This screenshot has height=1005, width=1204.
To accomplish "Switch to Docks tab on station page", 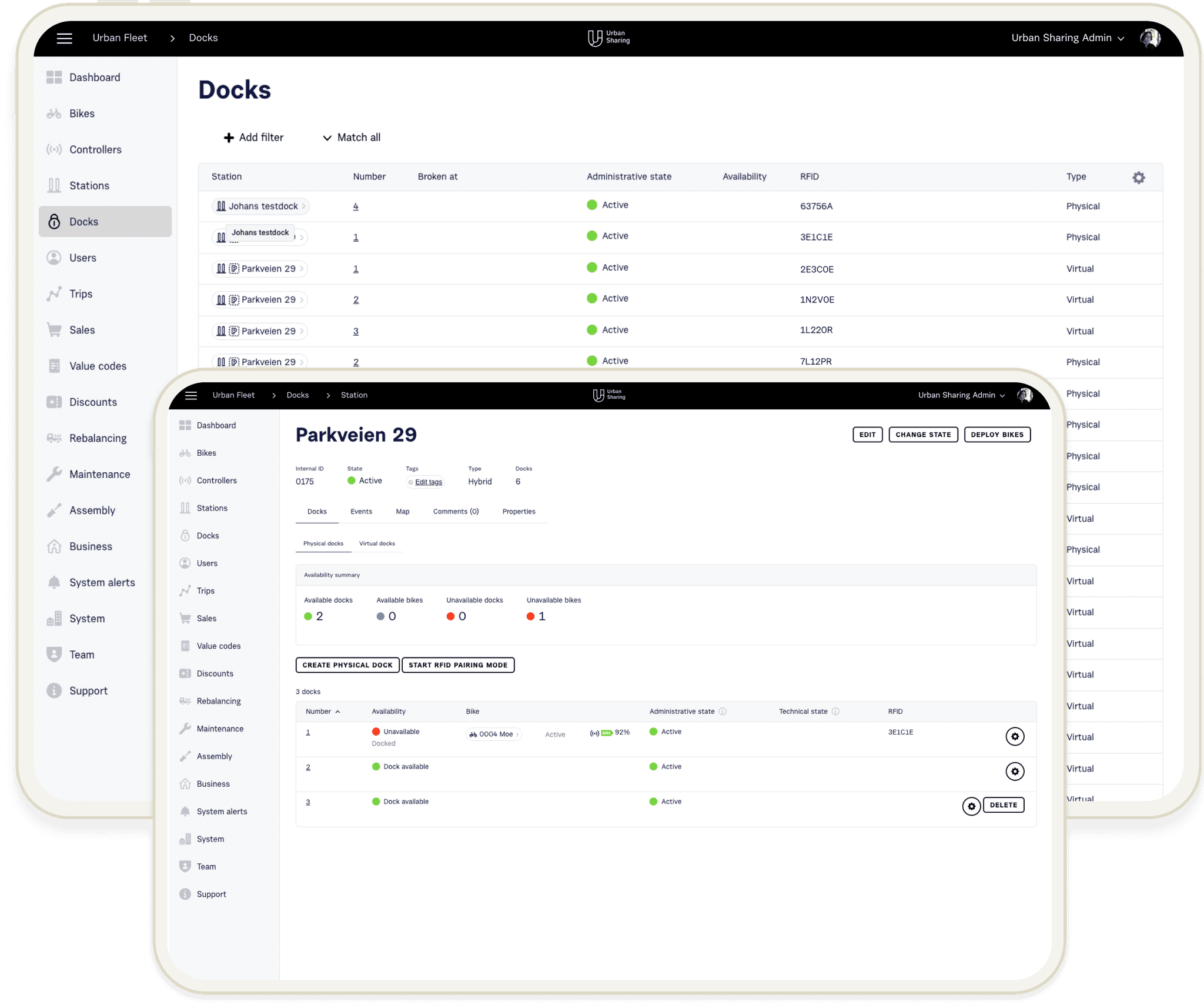I will tap(317, 512).
